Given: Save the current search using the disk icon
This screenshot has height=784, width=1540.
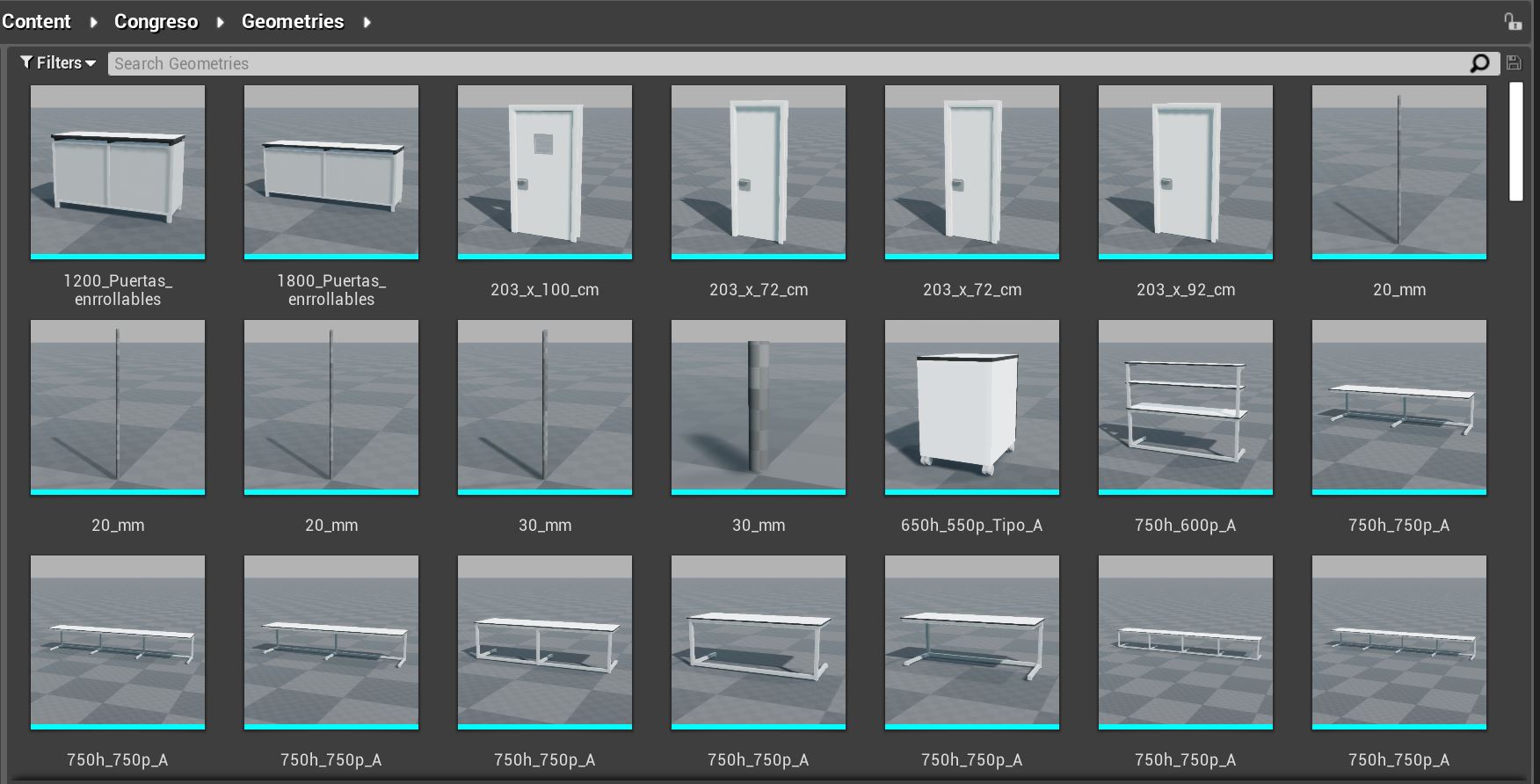Looking at the screenshot, I should click(1514, 63).
